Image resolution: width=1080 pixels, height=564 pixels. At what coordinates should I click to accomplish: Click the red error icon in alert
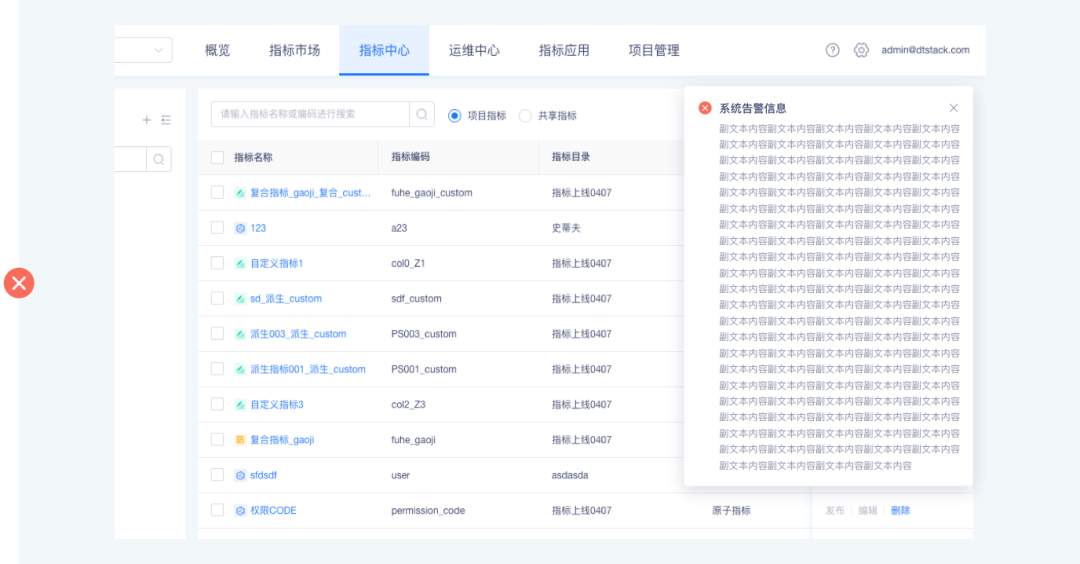coord(705,108)
